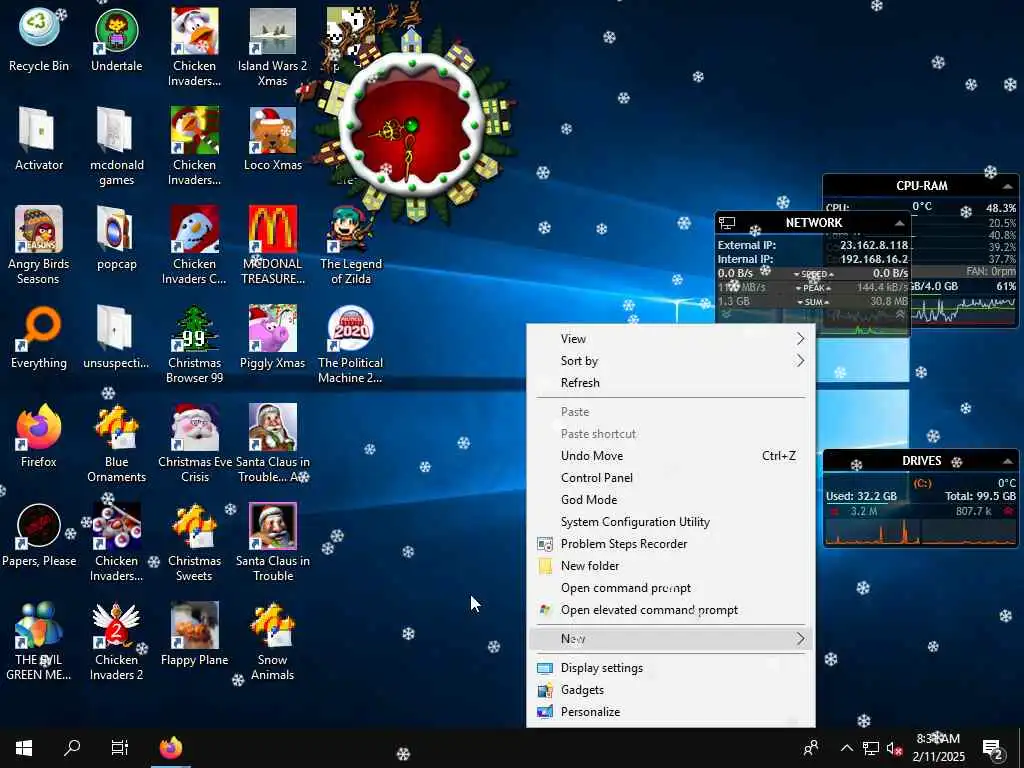Choose Undo Move in context menu
The height and width of the screenshot is (768, 1024).
coord(671,456)
